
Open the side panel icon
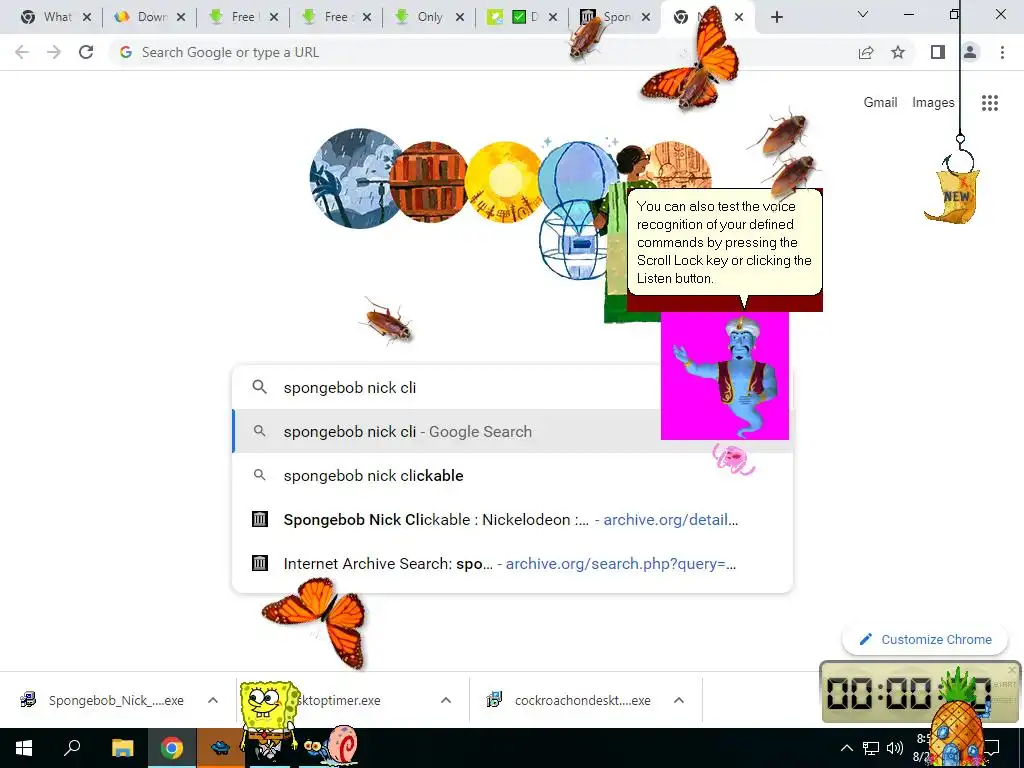click(938, 52)
